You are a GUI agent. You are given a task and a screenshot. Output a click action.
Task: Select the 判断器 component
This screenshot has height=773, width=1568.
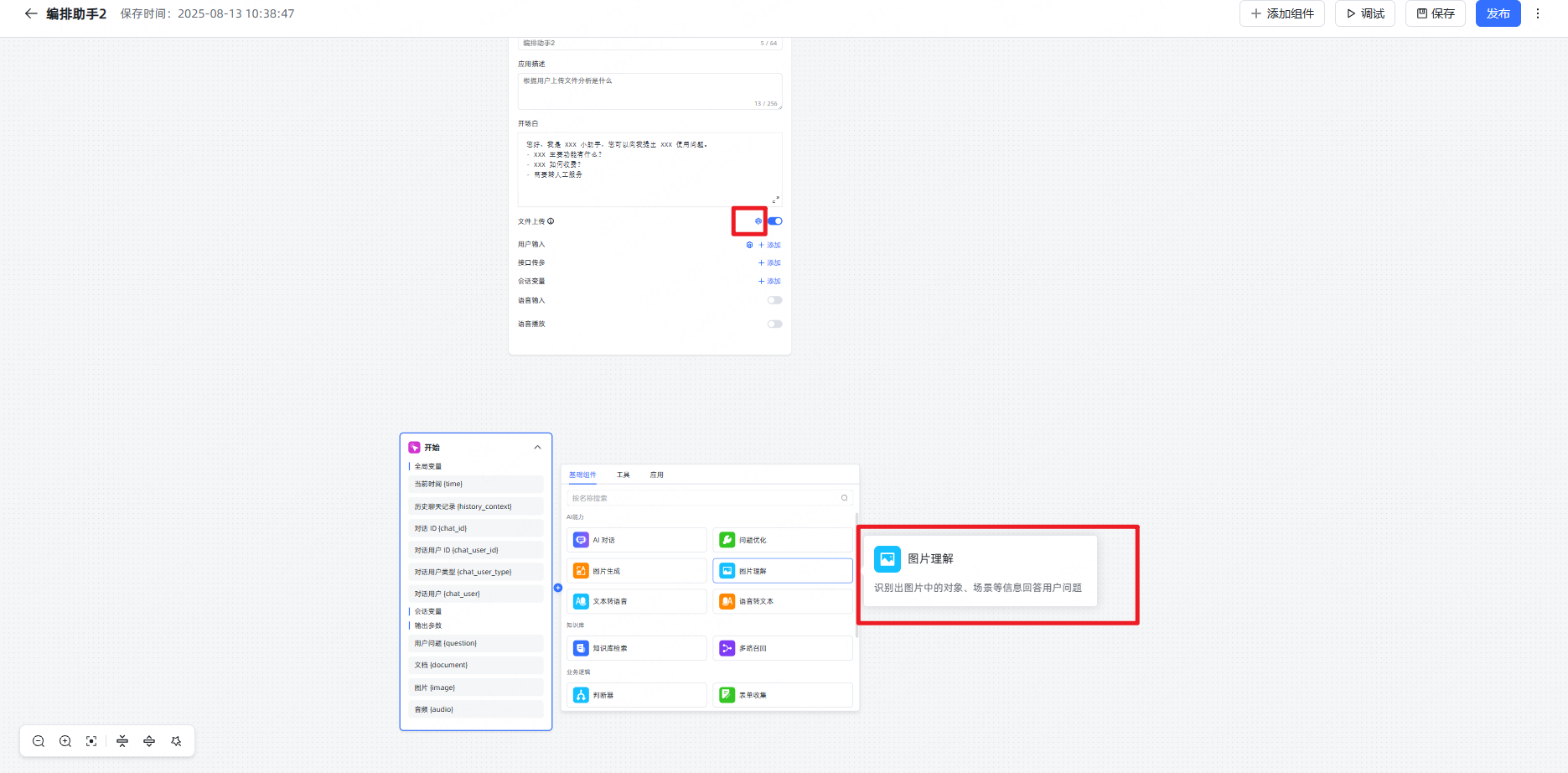point(637,695)
